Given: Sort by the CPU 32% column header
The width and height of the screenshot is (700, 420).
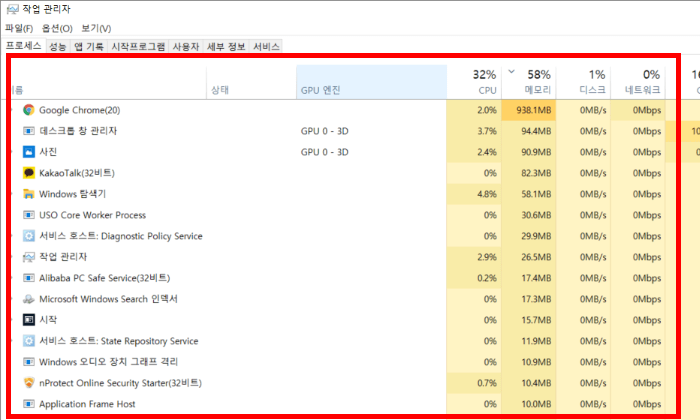Looking at the screenshot, I should click(474, 82).
